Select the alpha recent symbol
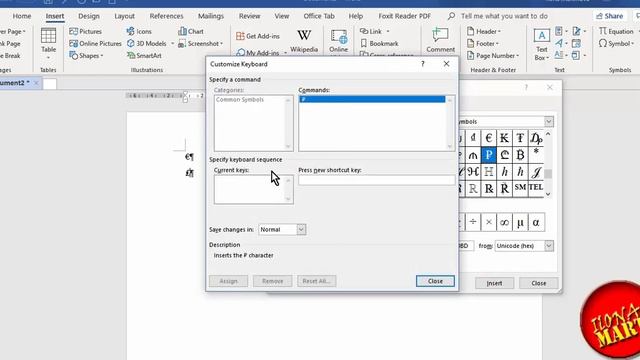This screenshot has height=360, width=640. point(536,222)
